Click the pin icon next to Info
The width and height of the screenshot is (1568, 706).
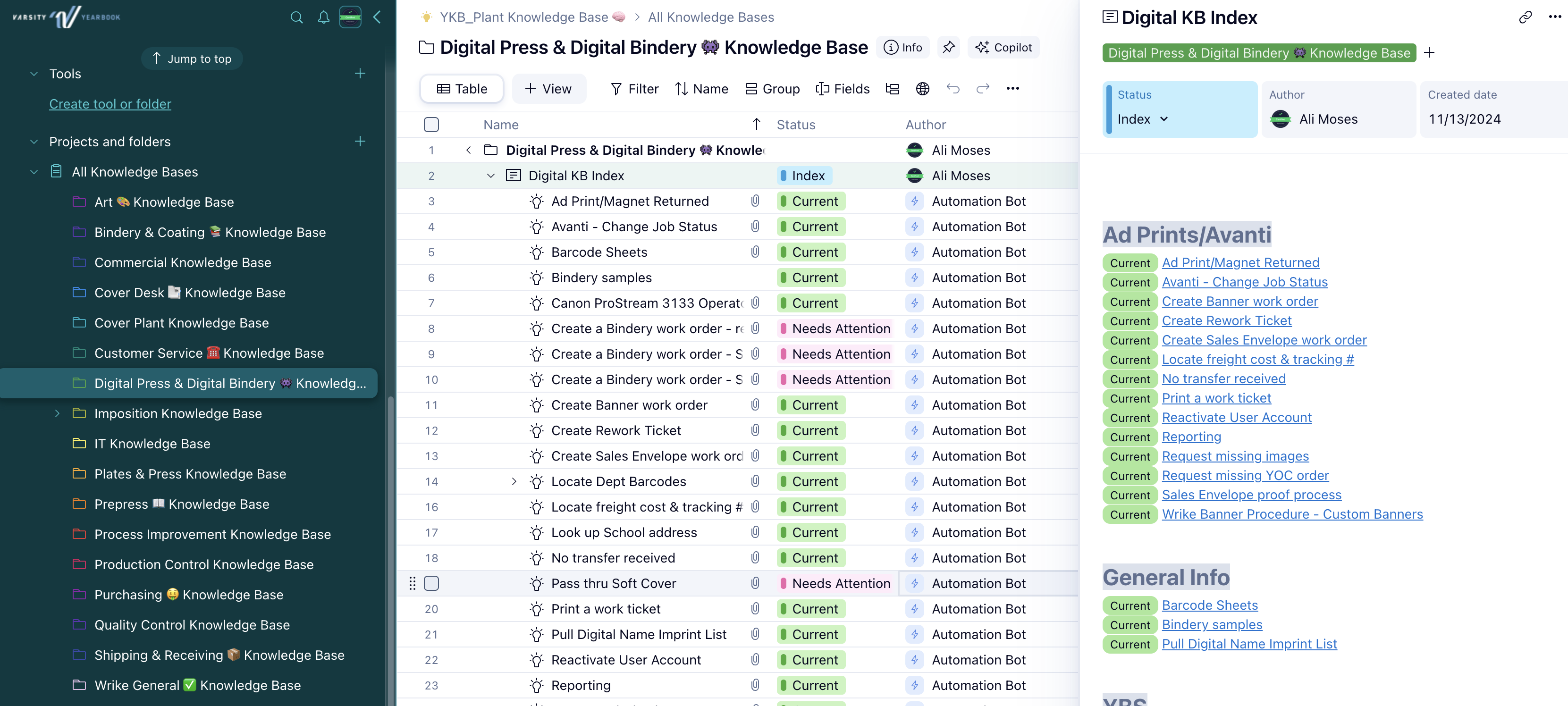click(x=948, y=48)
